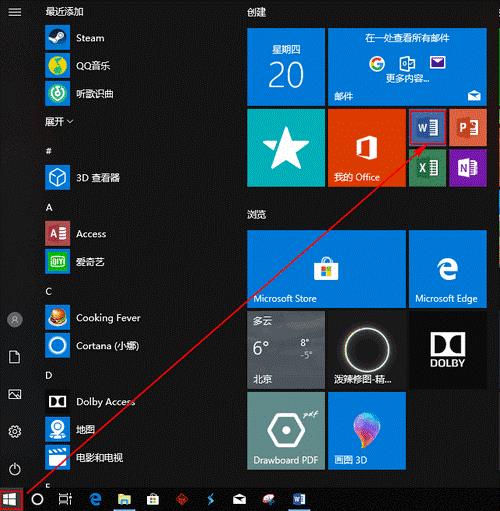This screenshot has width=500, height=511.
Task: Open Steam from recently added apps
Action: coord(90,38)
